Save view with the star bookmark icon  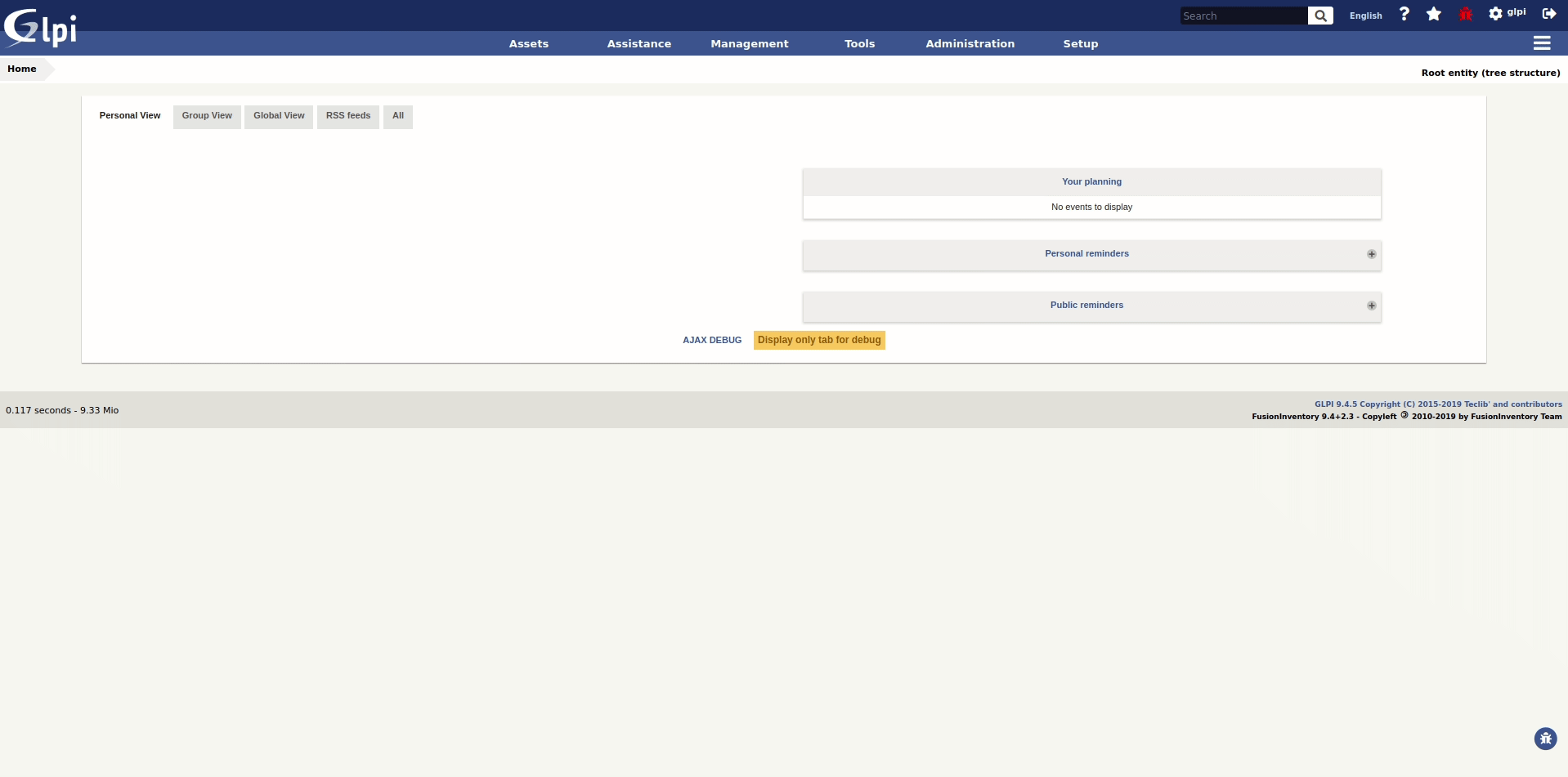point(1434,14)
